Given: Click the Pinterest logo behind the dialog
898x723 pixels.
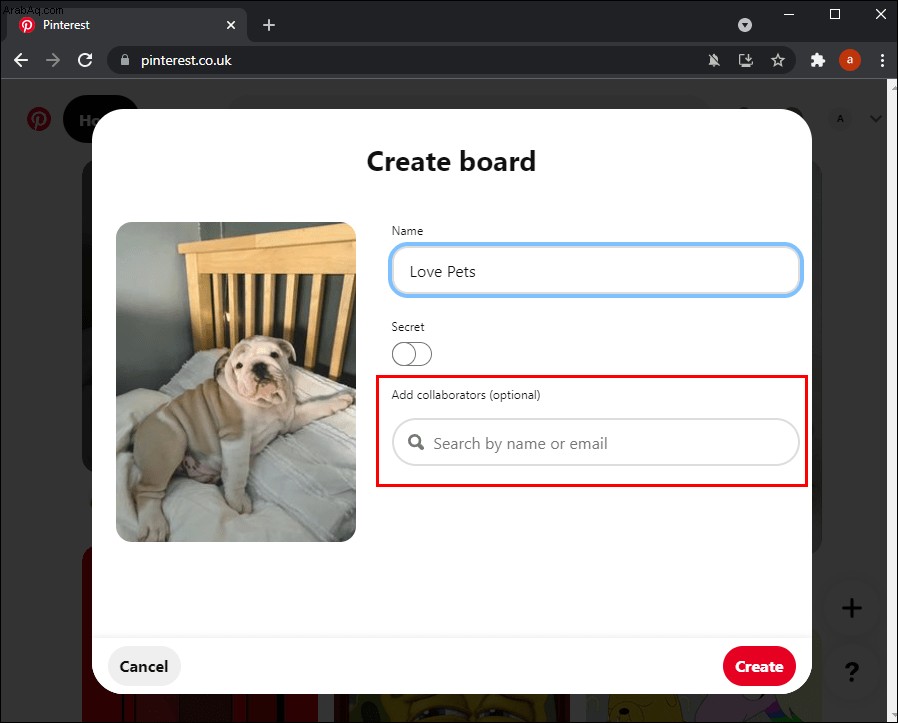Looking at the screenshot, I should 39,119.
